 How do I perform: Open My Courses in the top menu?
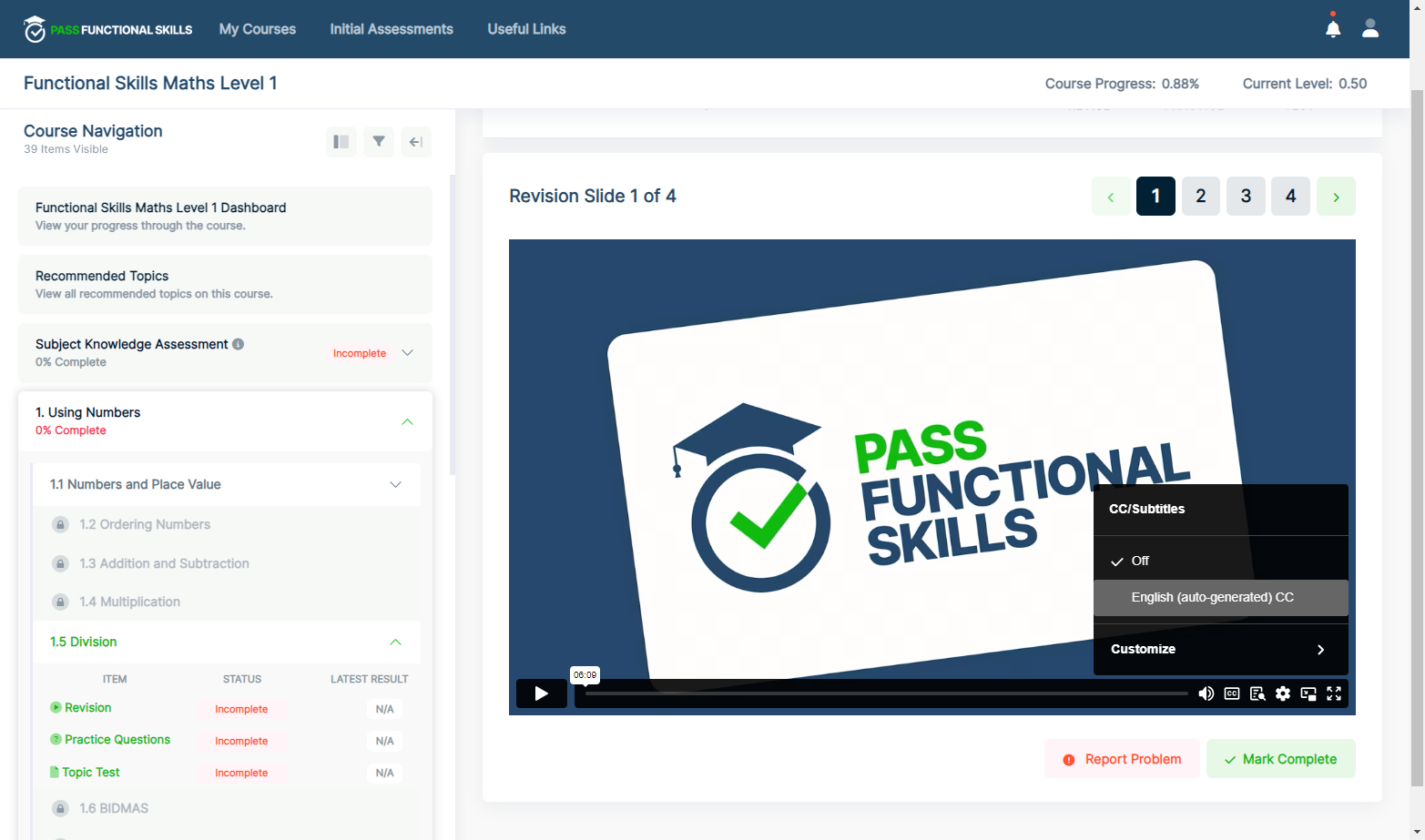[x=258, y=29]
